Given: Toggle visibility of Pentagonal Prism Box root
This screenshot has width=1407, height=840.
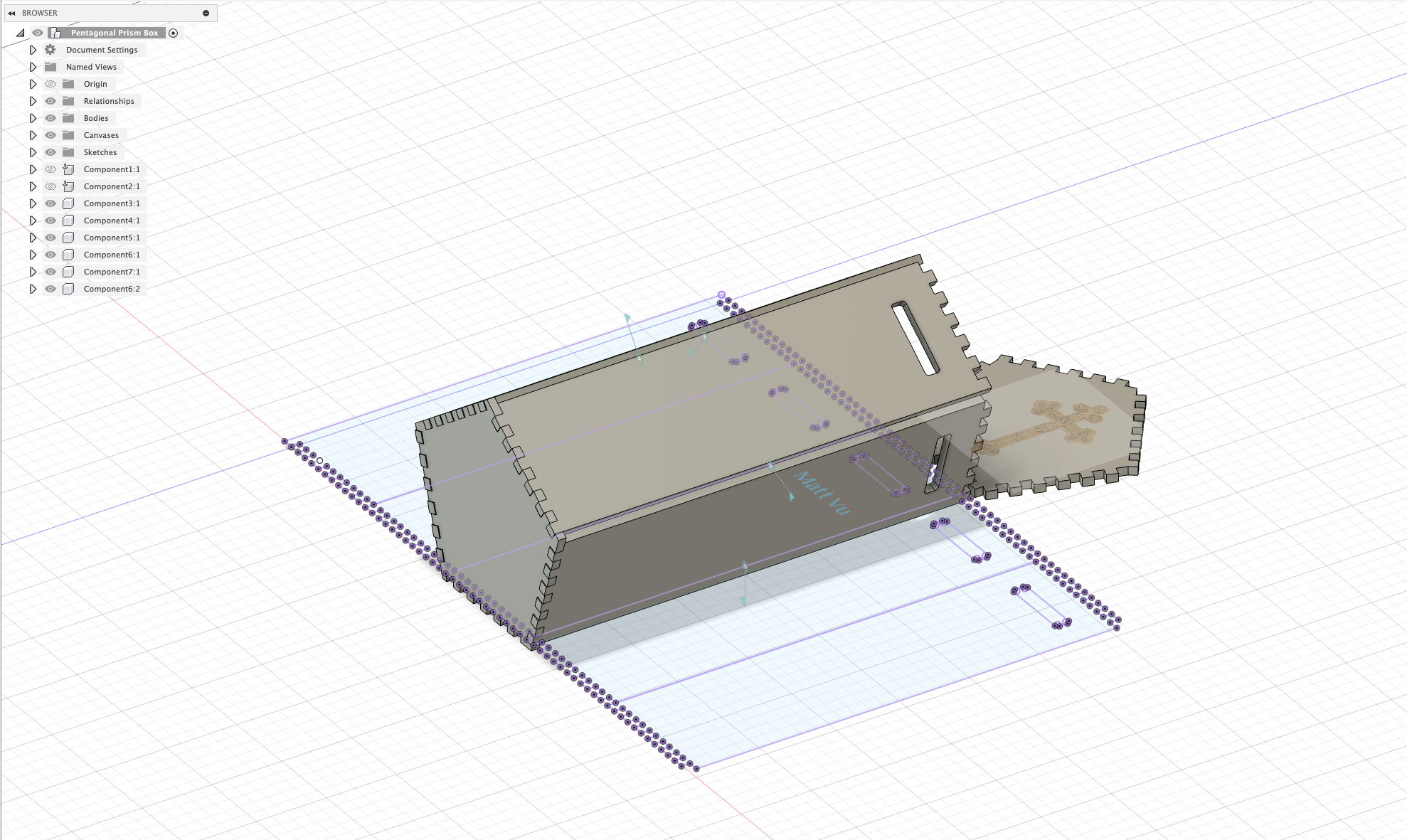Looking at the screenshot, I should click(38, 33).
